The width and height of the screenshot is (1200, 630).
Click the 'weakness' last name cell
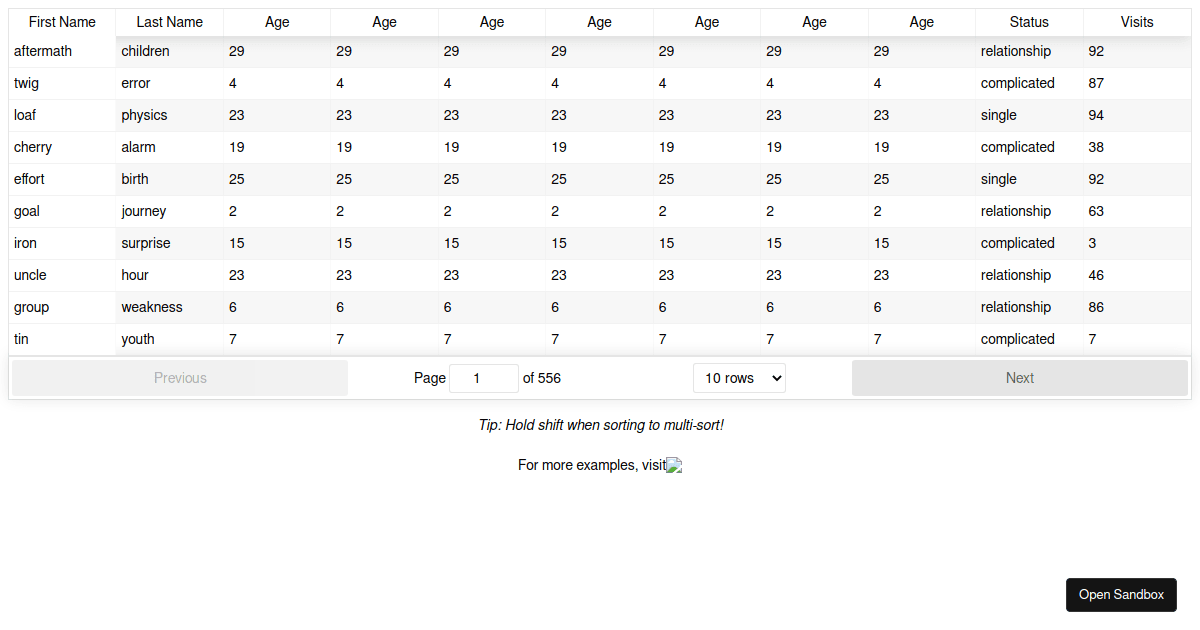[x=170, y=307]
